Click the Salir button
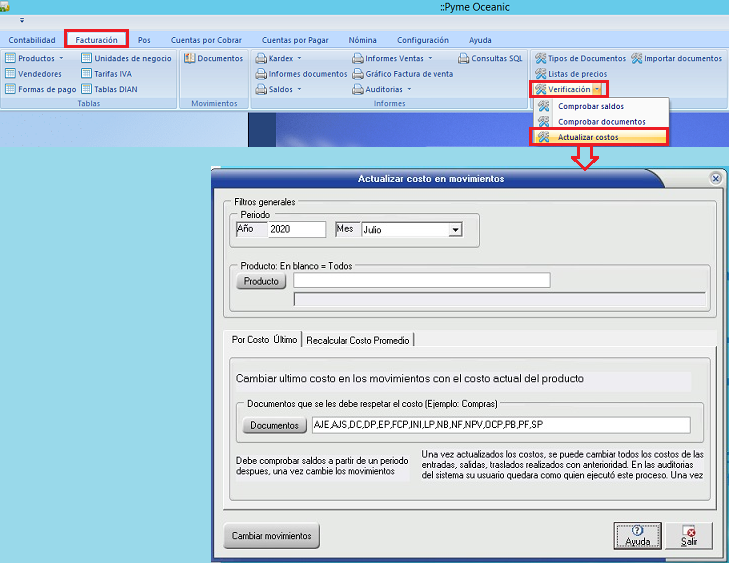This screenshot has width=729, height=563. coord(689,535)
